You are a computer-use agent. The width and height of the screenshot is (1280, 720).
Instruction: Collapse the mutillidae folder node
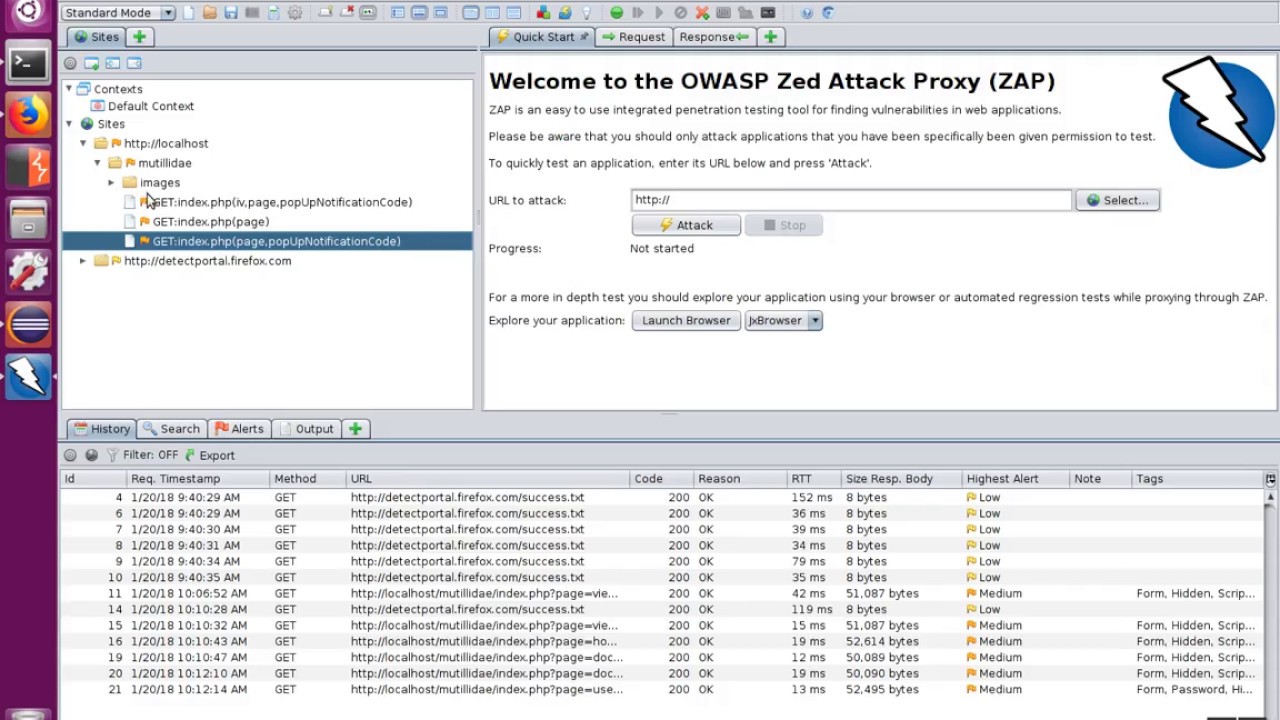(x=97, y=162)
